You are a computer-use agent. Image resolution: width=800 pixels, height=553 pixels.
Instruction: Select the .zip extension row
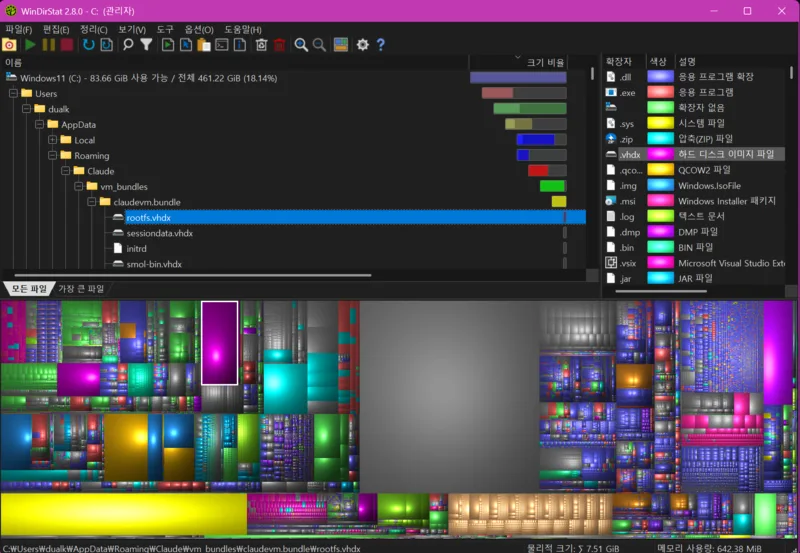click(694, 139)
